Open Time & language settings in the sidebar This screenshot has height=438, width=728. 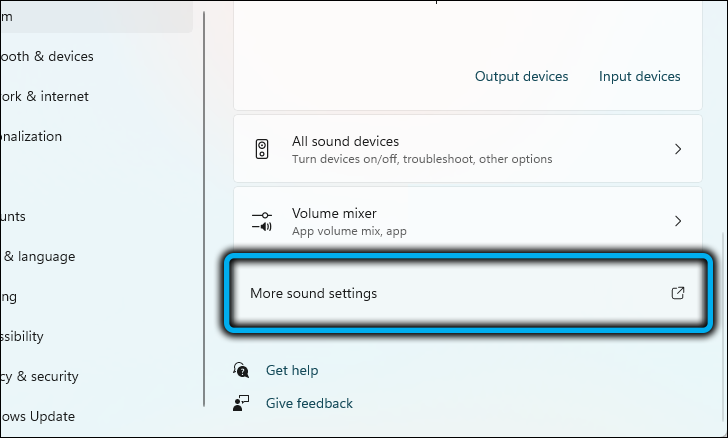tap(38, 256)
